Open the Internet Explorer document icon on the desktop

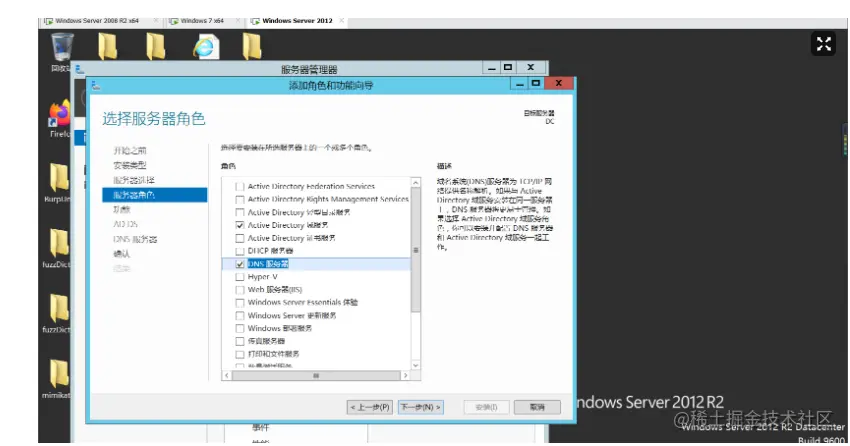click(x=206, y=47)
